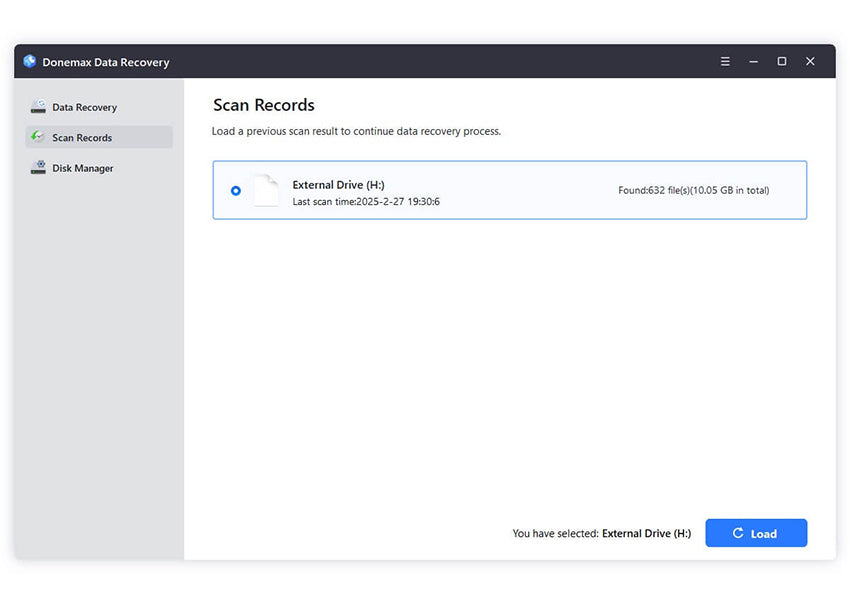Click the Last scan time 2025-2-27 text

click(x=366, y=202)
